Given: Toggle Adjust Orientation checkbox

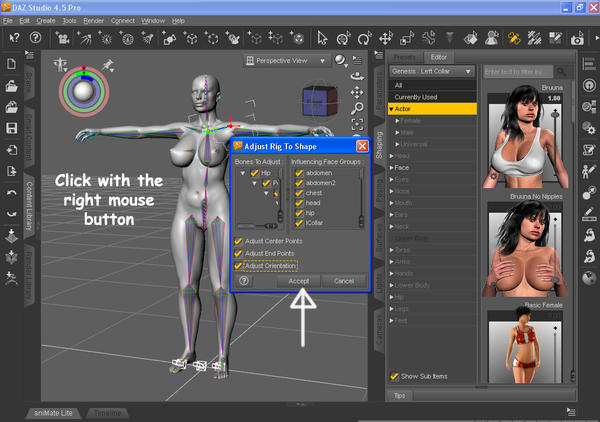Looking at the screenshot, I should 238,266.
